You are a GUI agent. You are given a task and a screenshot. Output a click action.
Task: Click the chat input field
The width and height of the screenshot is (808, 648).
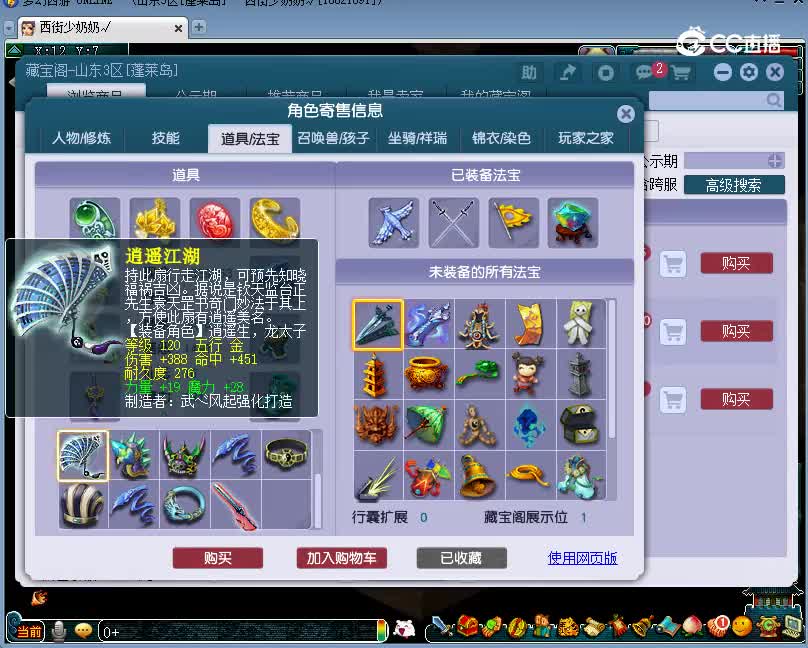pos(240,632)
